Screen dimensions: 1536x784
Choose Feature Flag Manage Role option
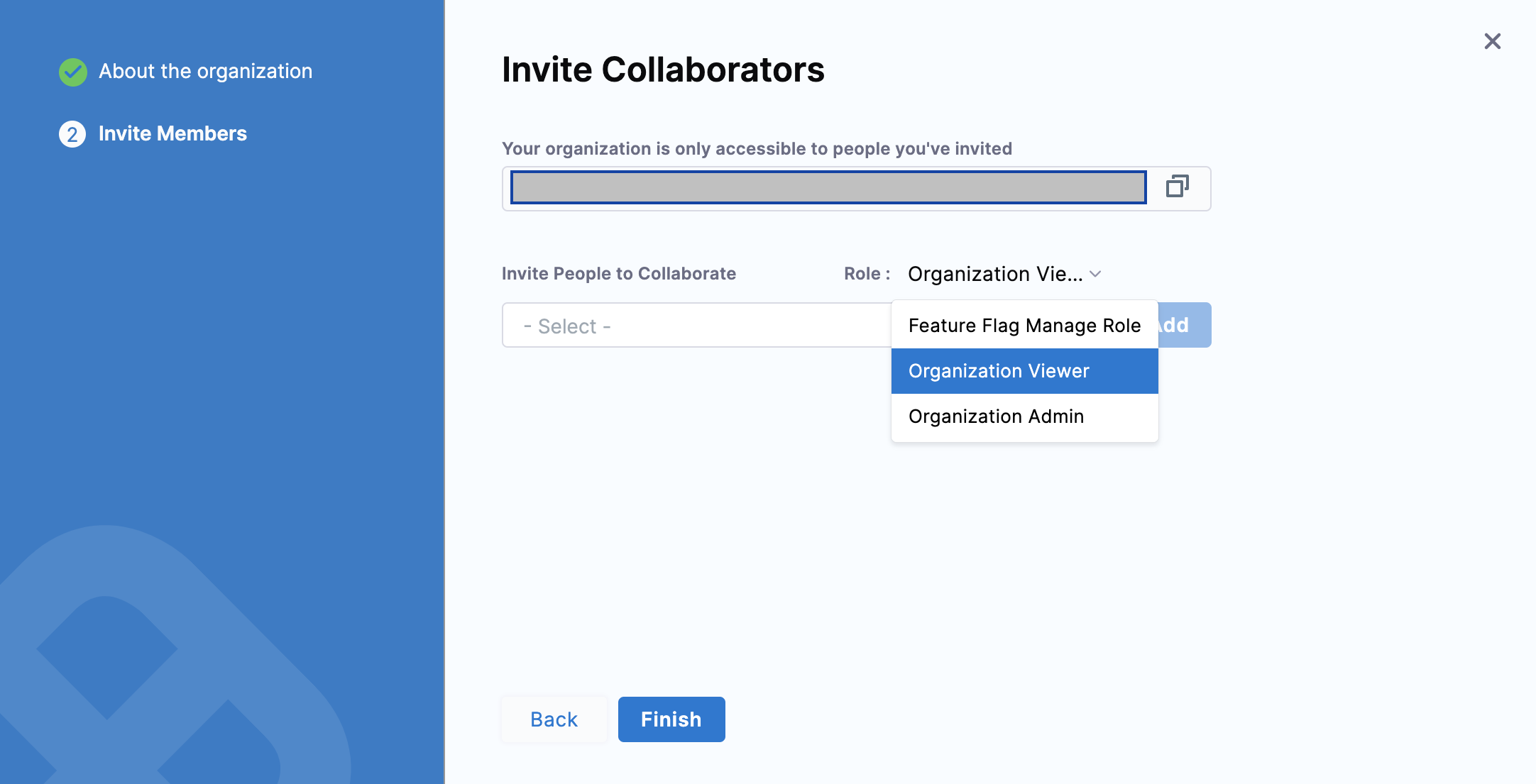(1024, 326)
